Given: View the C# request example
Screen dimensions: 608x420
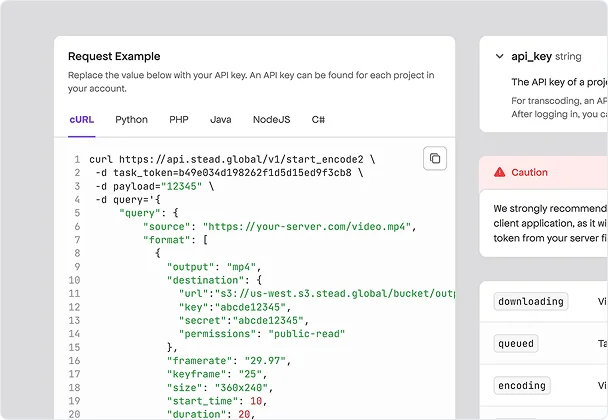Looking at the screenshot, I should (318, 120).
